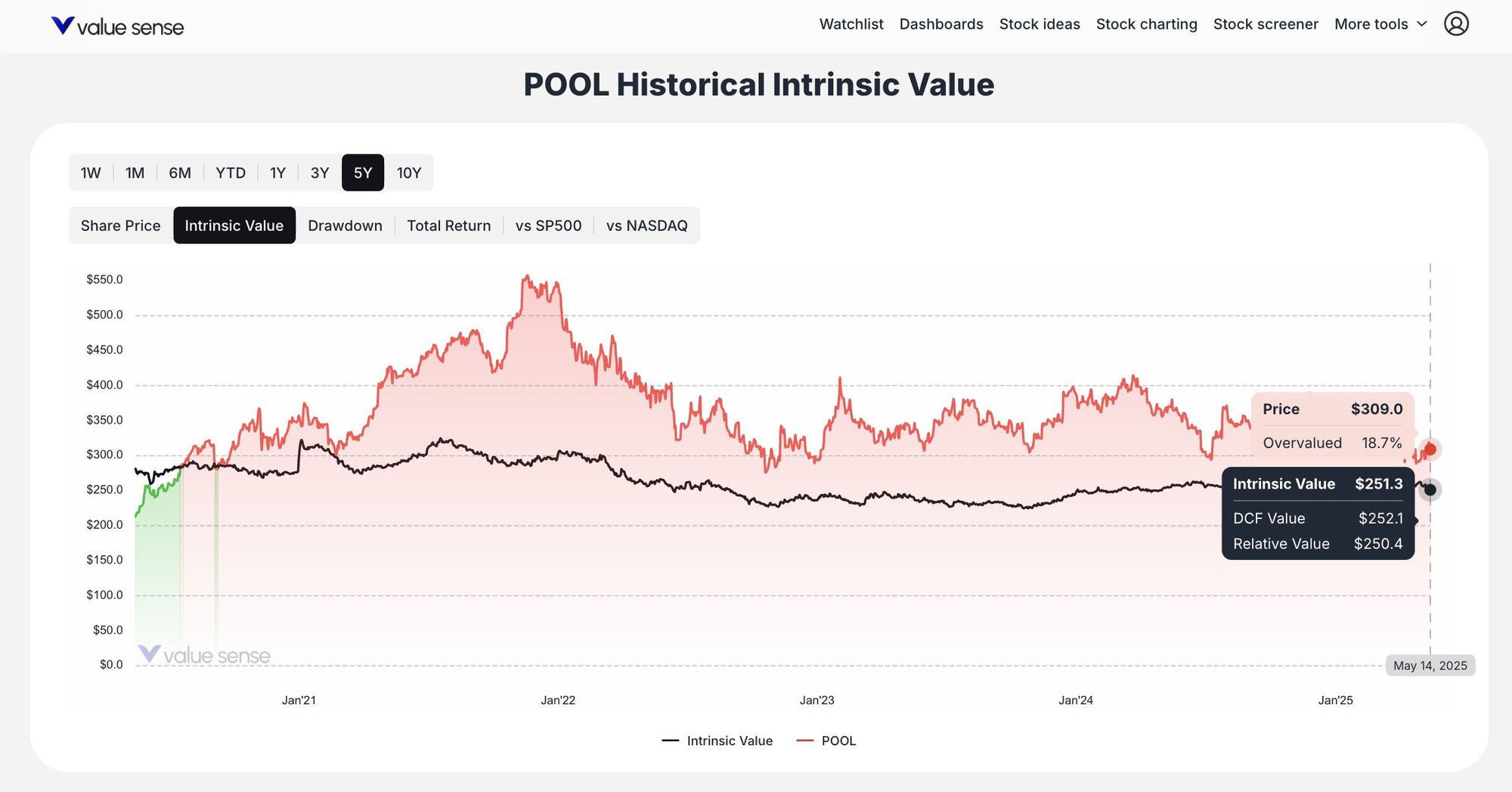This screenshot has height=792, width=1512.
Task: Compare against SP500
Action: [x=548, y=225]
